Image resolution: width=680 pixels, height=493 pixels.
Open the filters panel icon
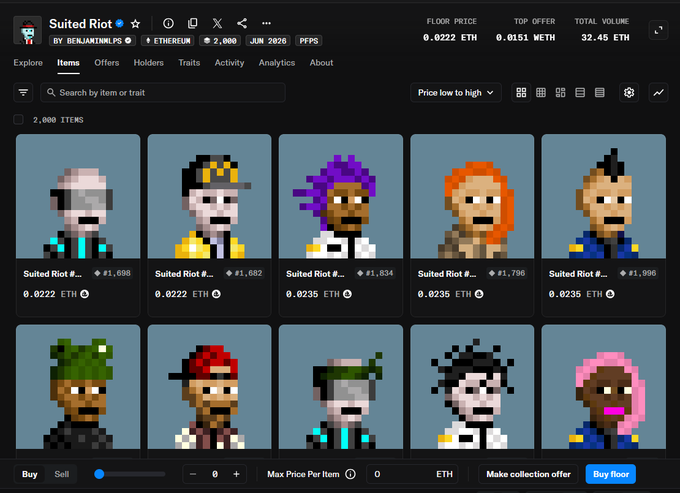tap(23, 92)
